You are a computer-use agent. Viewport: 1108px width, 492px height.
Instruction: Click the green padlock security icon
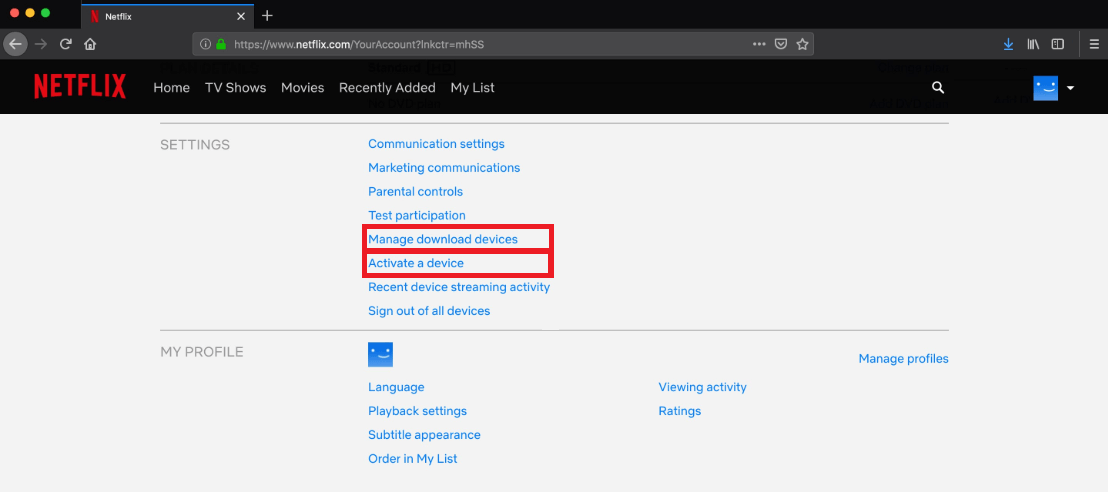click(x=221, y=44)
